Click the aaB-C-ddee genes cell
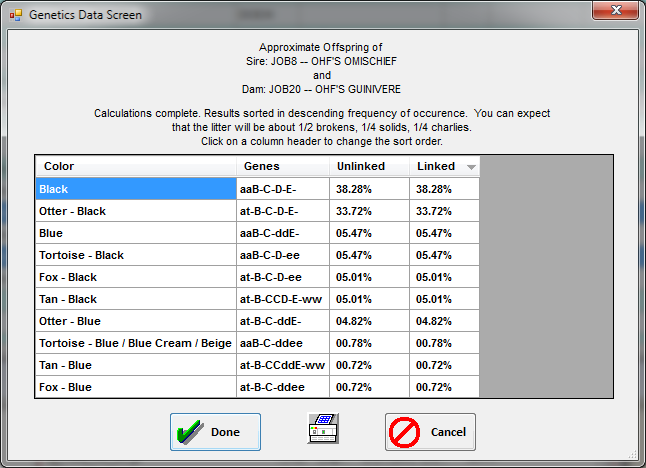This screenshot has width=646, height=468. 283,343
